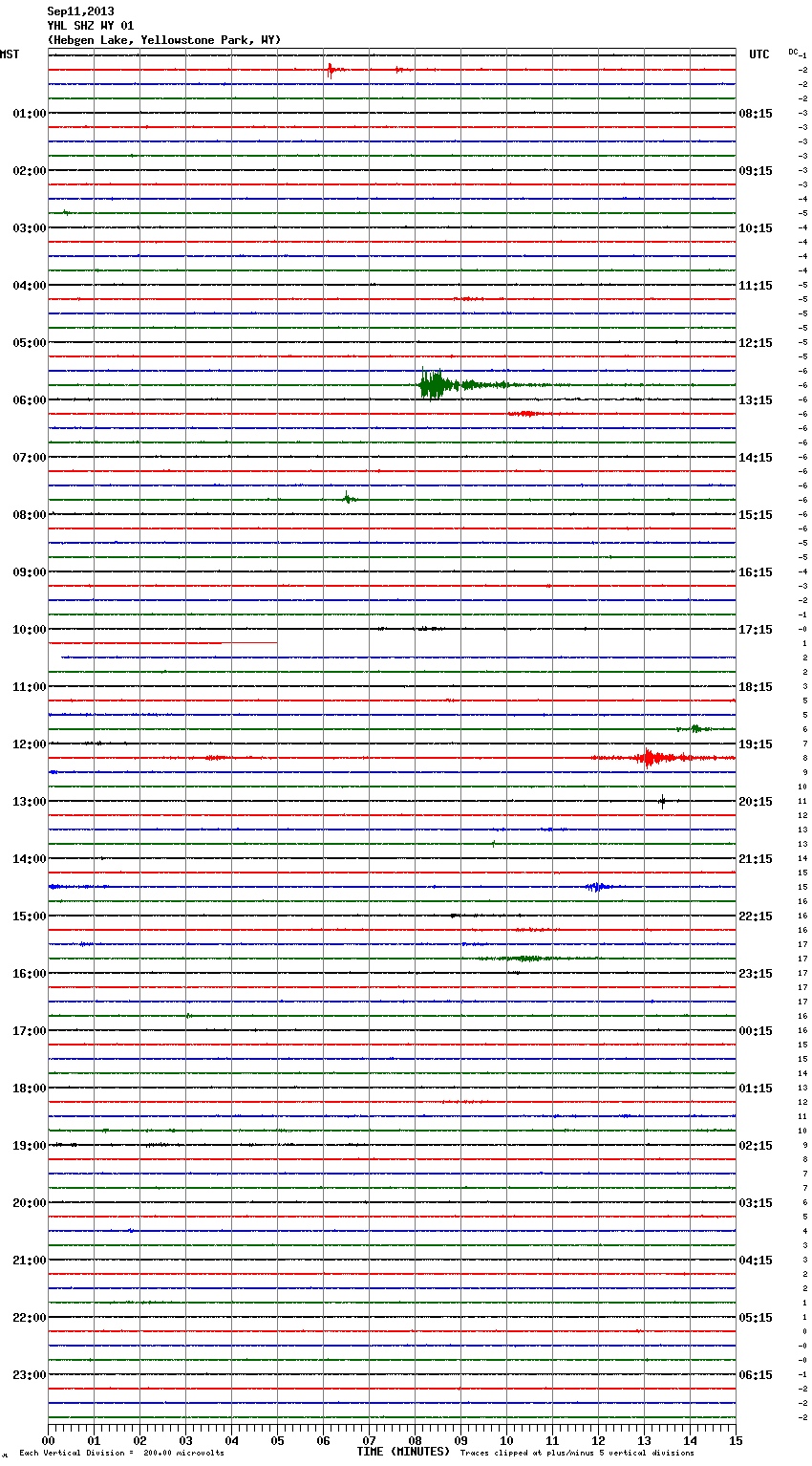The width and height of the screenshot is (812, 1466).
Task: Select the Hebgen Lake, Yellowstone Park location title
Action: pos(164,40)
